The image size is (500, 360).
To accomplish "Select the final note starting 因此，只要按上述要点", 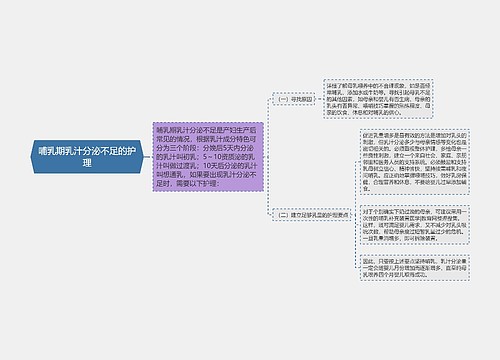I will [415, 268].
